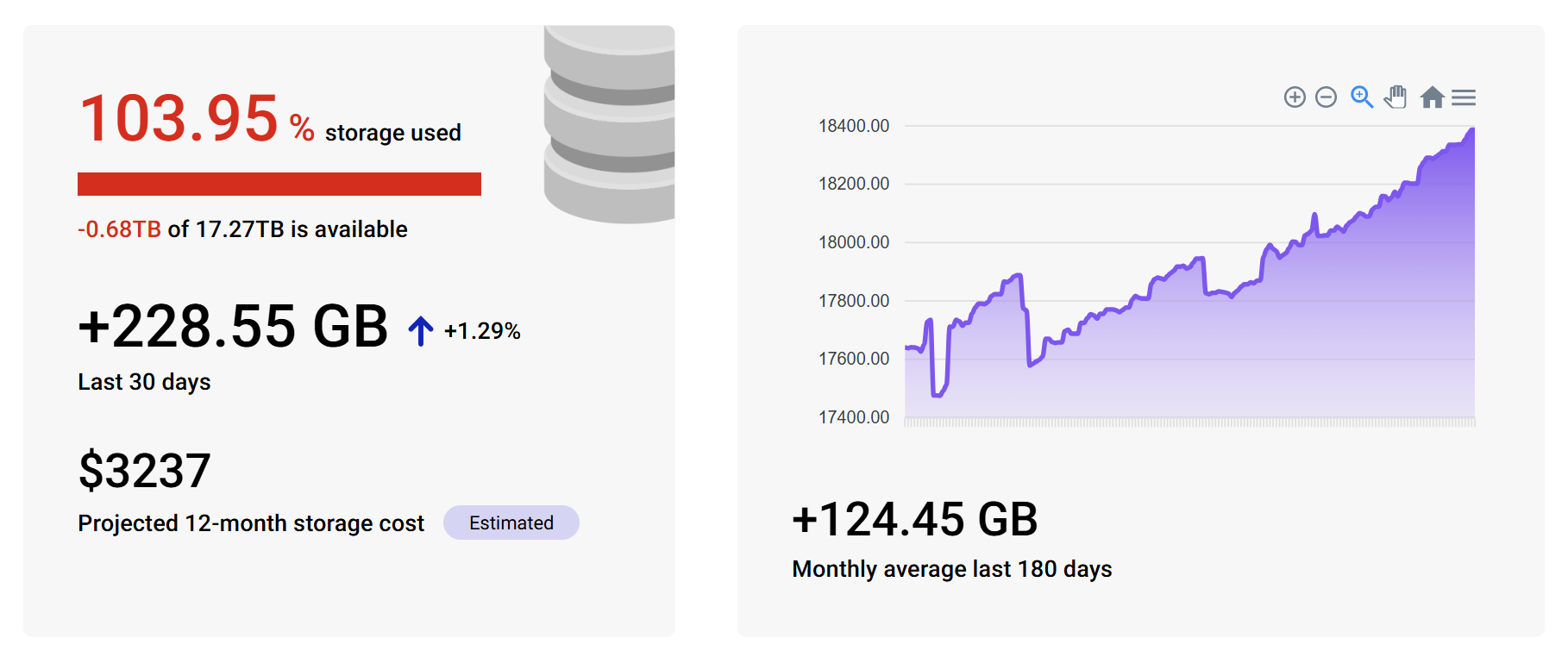This screenshot has height=657, width=1568.
Task: Toggle the zoom selection tool
Action: tap(1363, 97)
